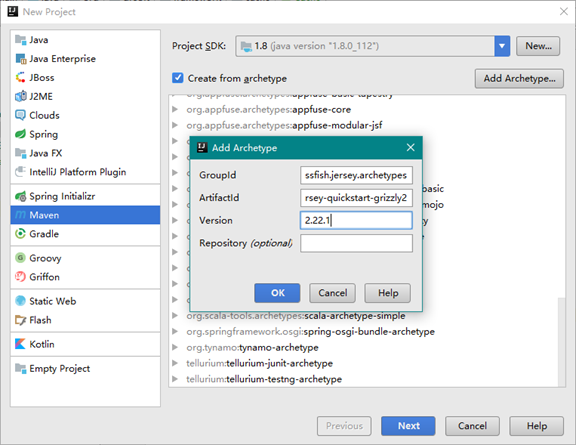Select the Java project type icon
The height and width of the screenshot is (445, 576).
[21, 40]
